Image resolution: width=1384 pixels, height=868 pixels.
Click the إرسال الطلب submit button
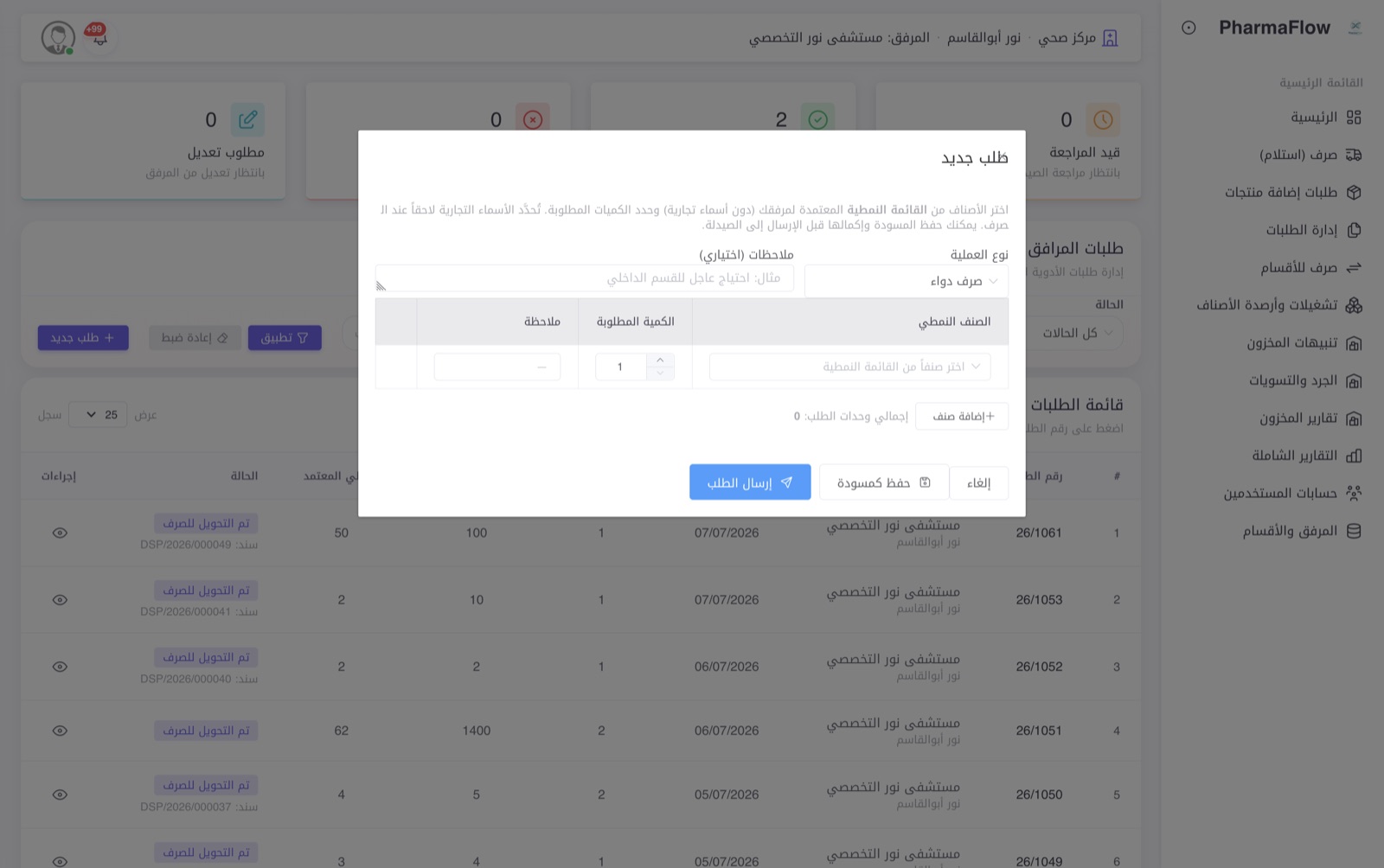(750, 482)
